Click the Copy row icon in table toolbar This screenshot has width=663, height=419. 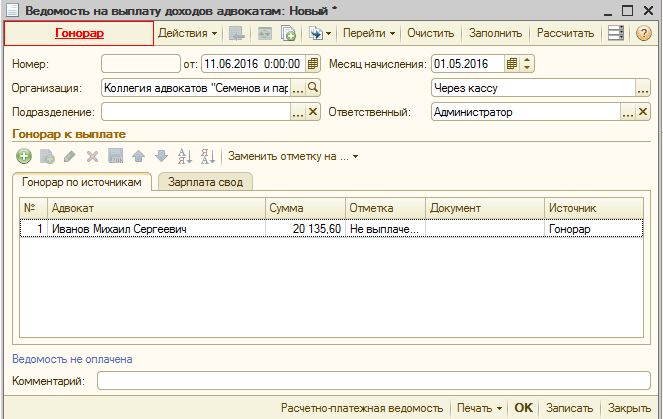tap(46, 156)
